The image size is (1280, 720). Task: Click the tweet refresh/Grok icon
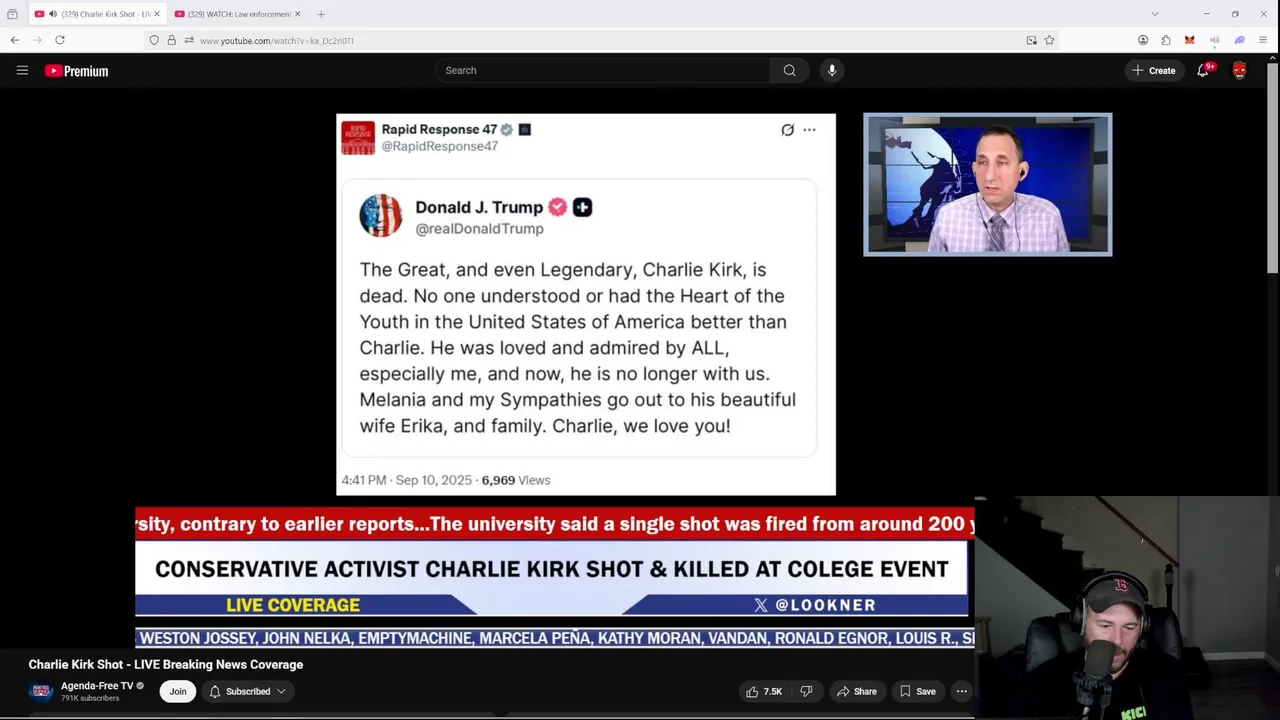pos(787,130)
